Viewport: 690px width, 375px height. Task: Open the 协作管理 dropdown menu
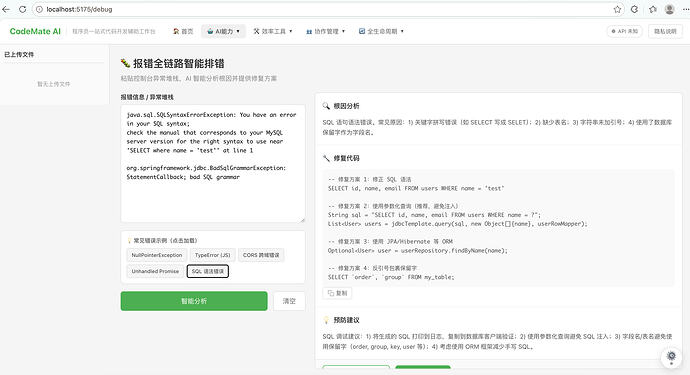(x=326, y=31)
